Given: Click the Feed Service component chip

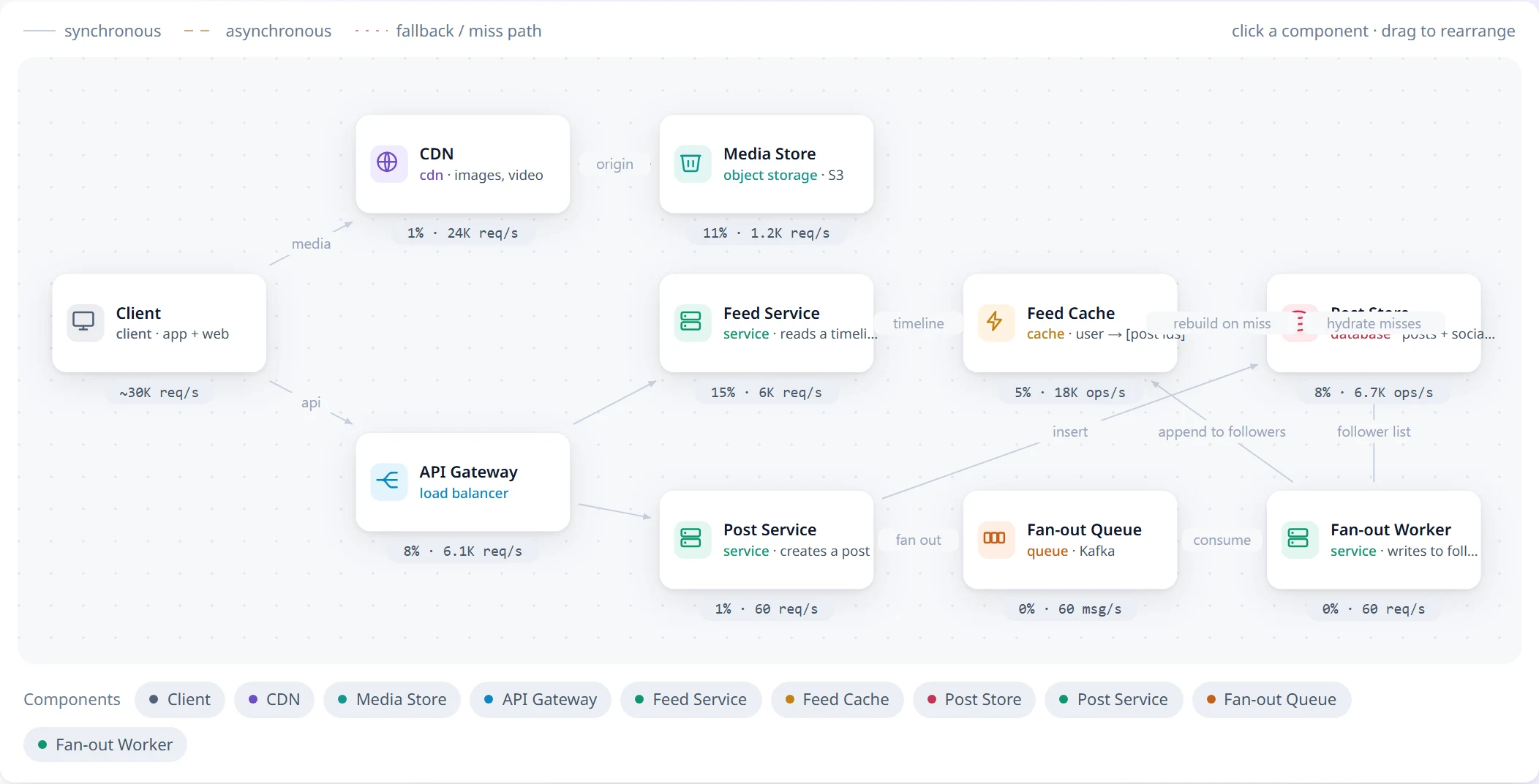Looking at the screenshot, I should click(691, 699).
